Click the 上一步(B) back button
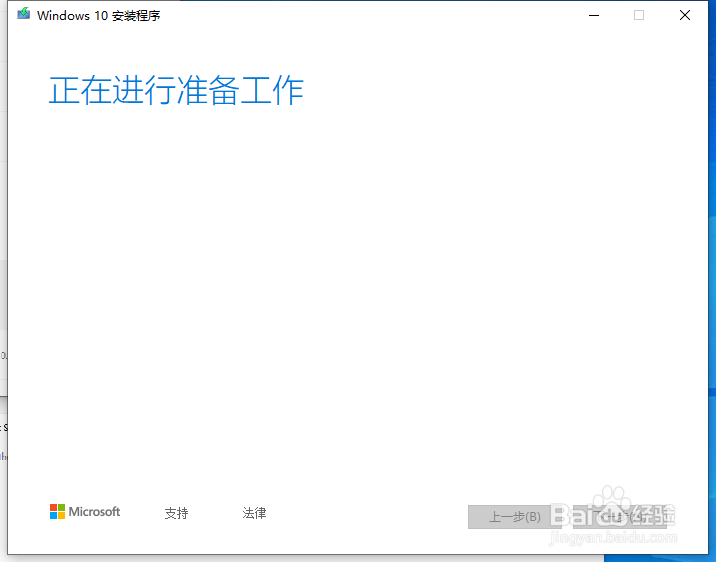716x562 pixels. (x=515, y=517)
